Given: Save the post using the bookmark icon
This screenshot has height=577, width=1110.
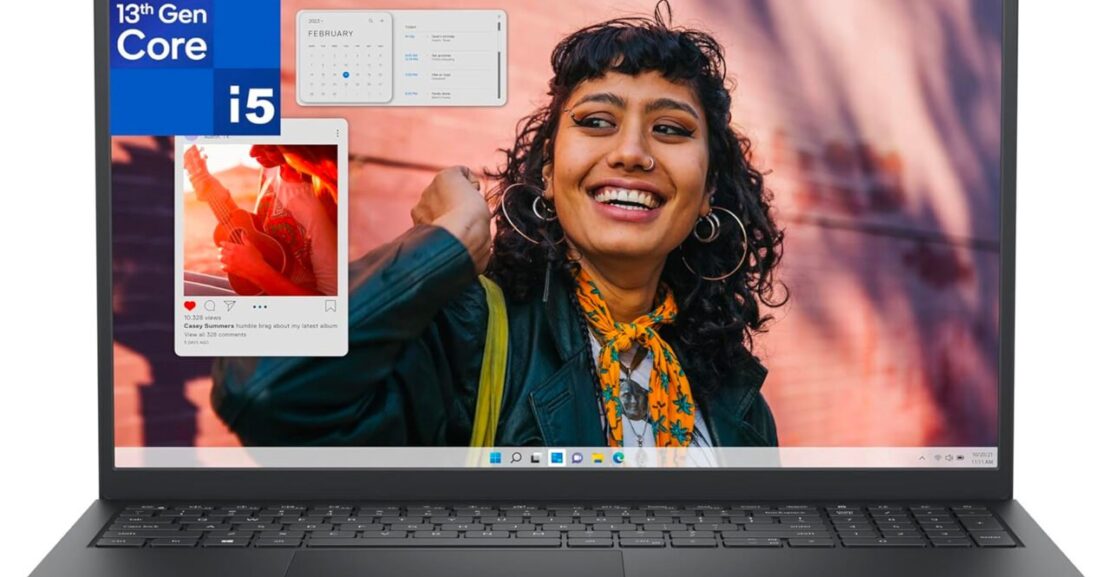Looking at the screenshot, I should [331, 307].
